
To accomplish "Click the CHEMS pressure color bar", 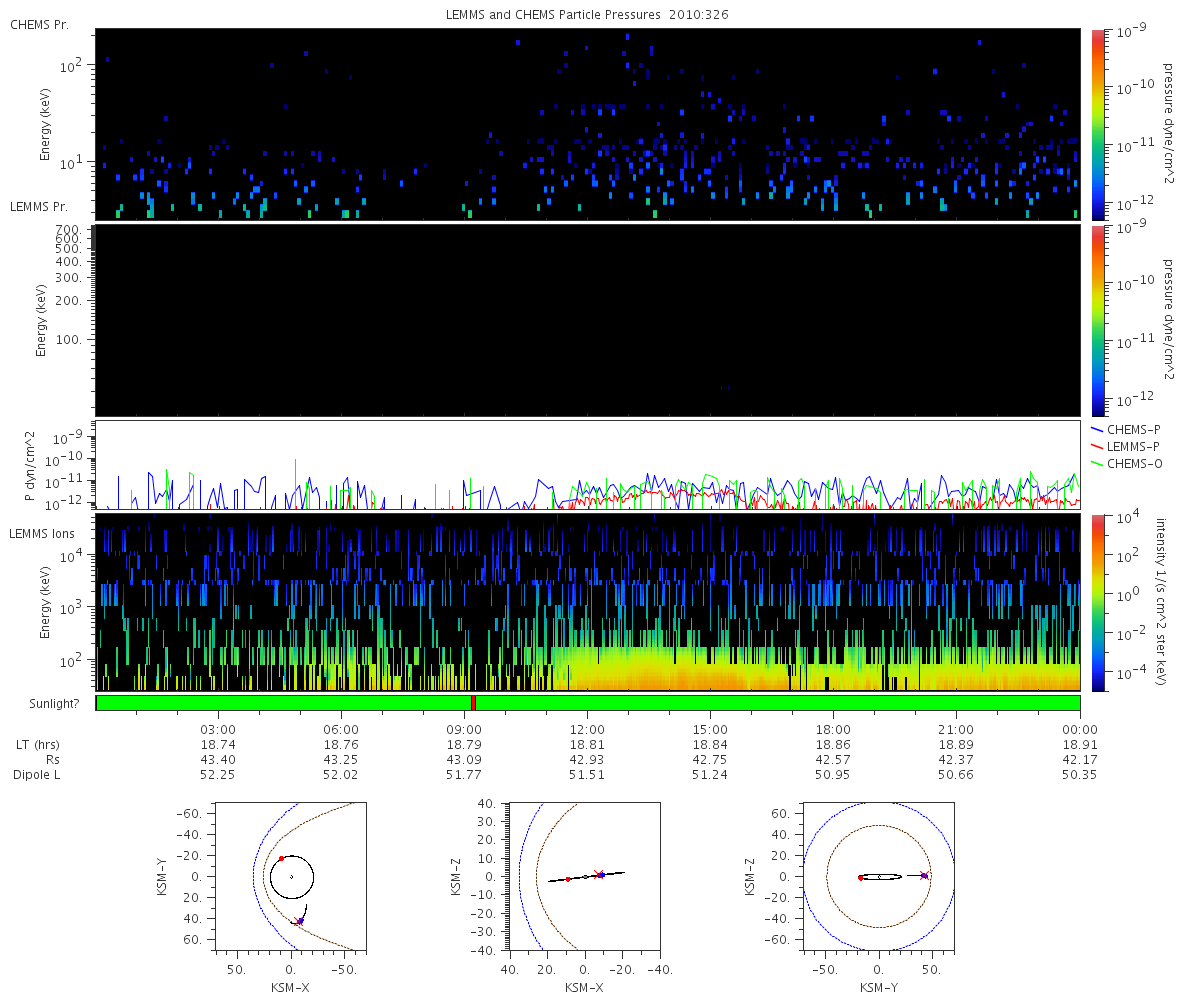I will pyautogui.click(x=1097, y=124).
